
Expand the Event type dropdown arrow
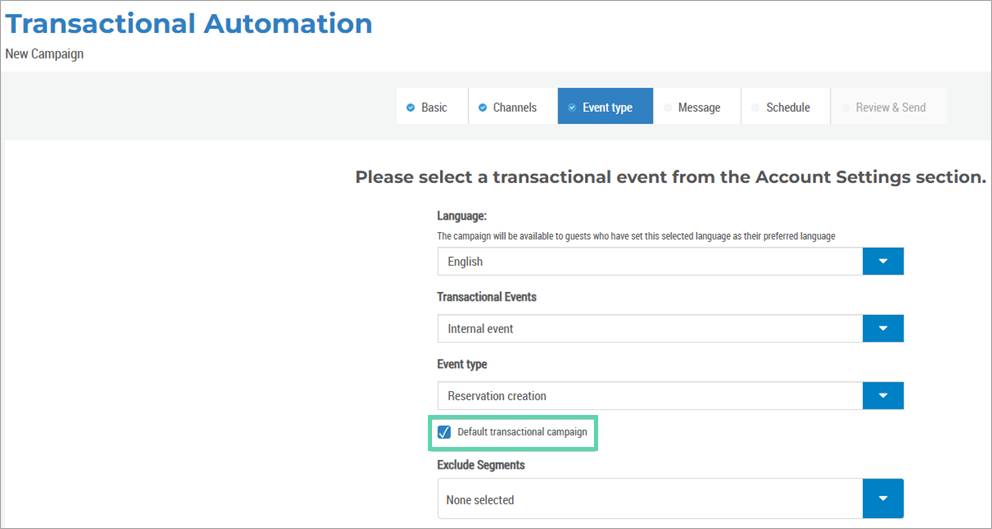(x=883, y=396)
